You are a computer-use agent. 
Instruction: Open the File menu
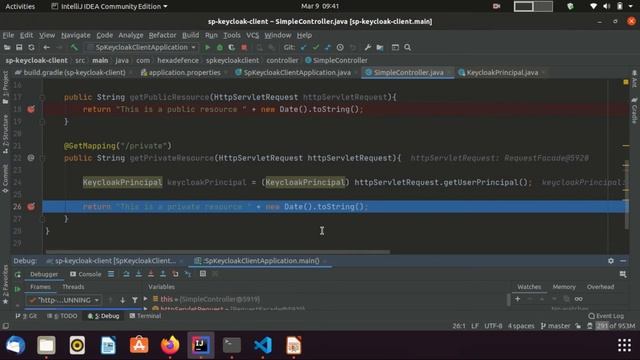click(8, 35)
